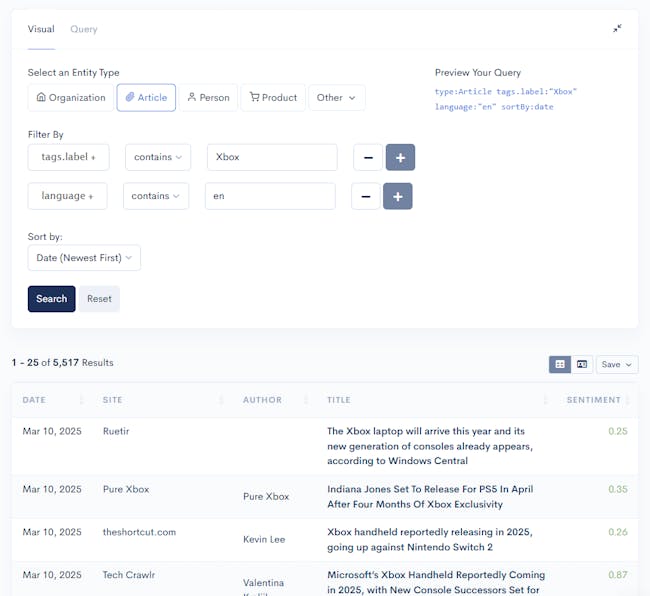Collapse the query panel using the minimize icon
This screenshot has width=650, height=596.
click(618, 29)
